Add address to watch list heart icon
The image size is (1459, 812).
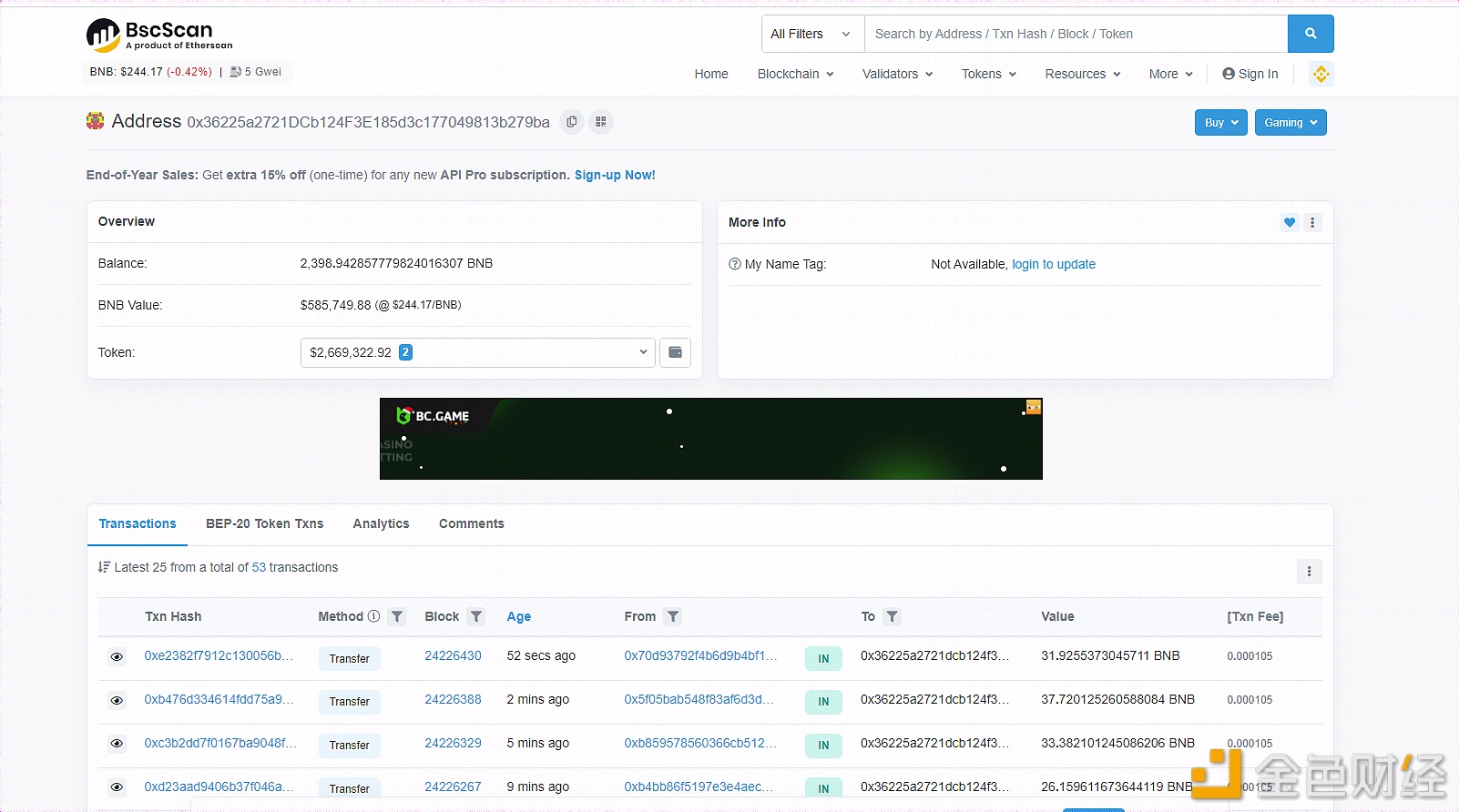[x=1290, y=222]
